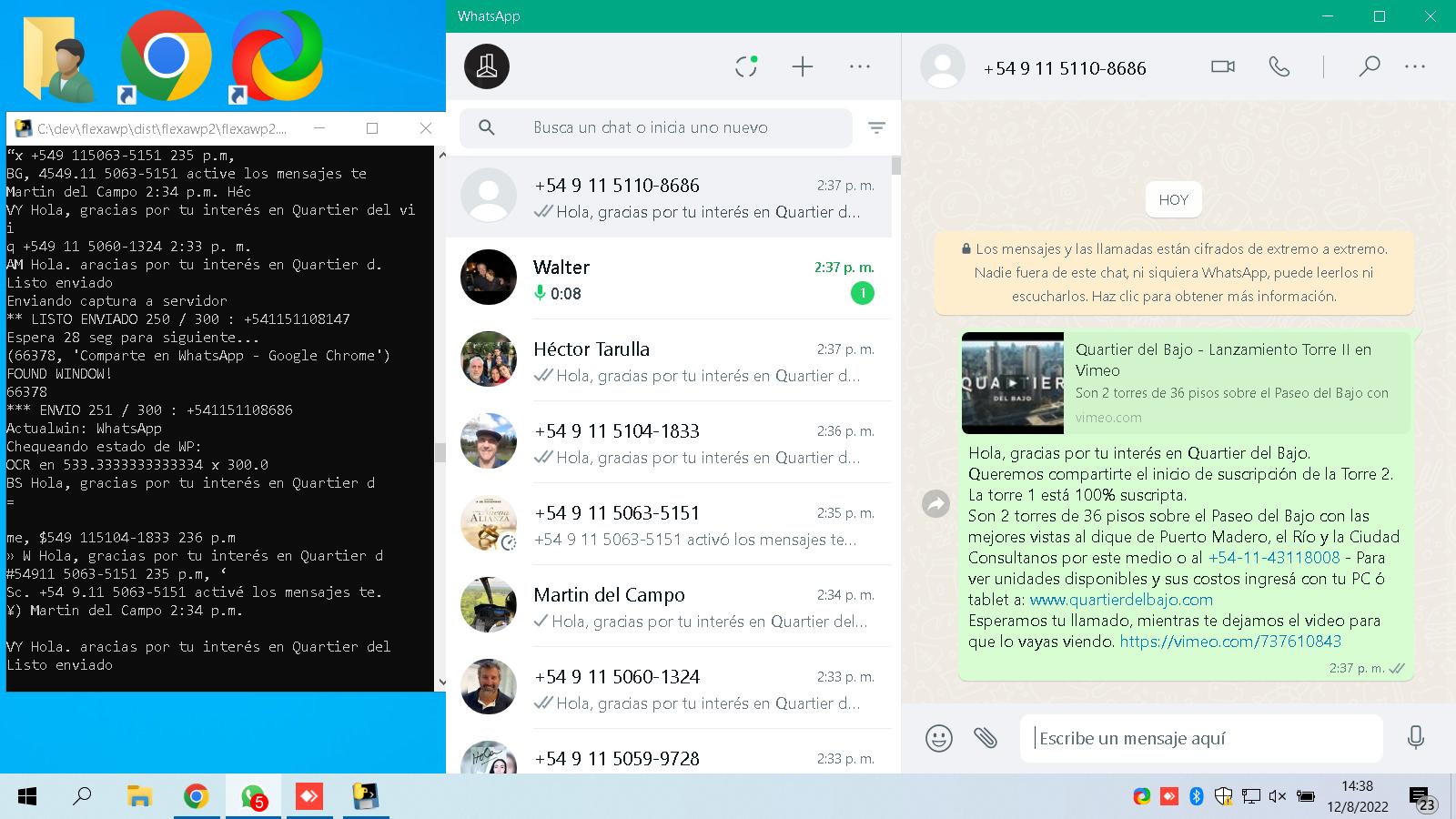Open AnyDesk from the taskbar
The height and width of the screenshot is (819, 1456).
coord(309,797)
